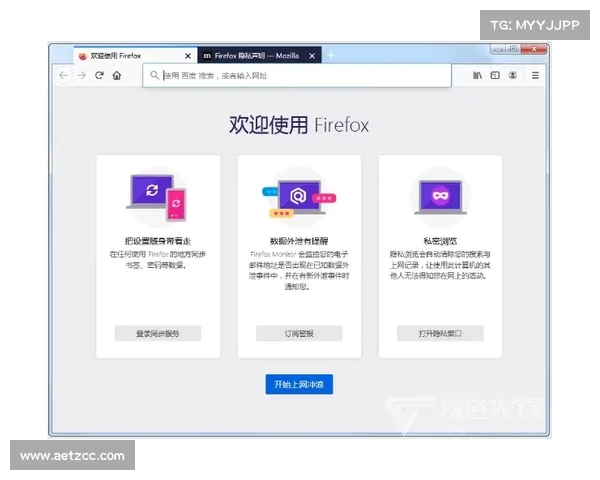Click the 私密浏览 heading

point(440,241)
